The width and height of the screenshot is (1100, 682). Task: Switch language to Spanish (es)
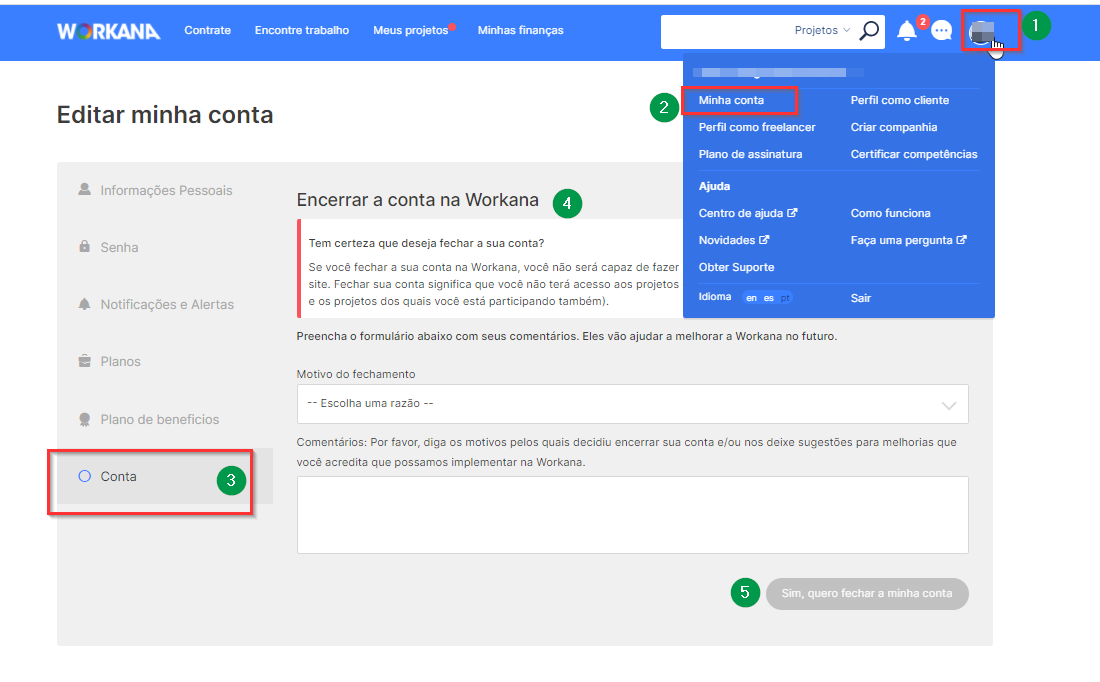(769, 298)
